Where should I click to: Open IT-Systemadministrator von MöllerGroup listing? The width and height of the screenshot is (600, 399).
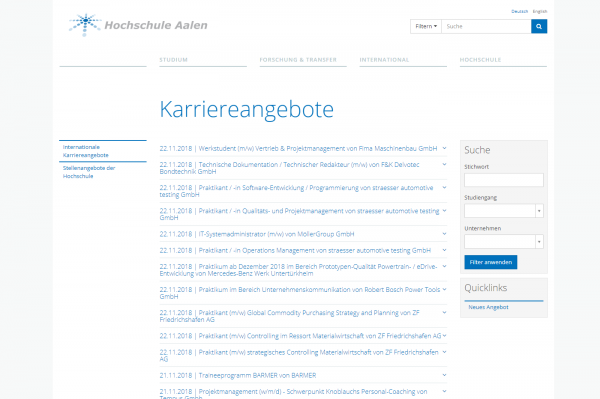coord(257,234)
